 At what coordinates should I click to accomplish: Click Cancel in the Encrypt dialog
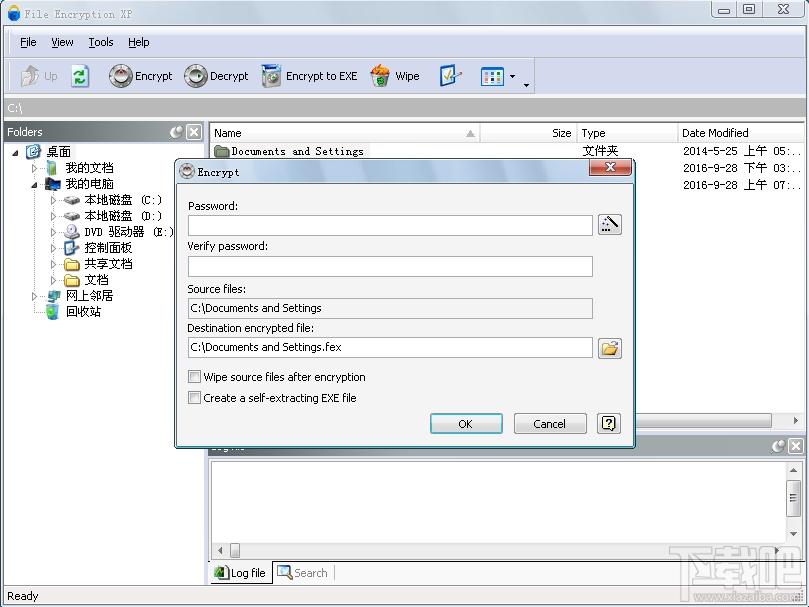click(x=550, y=424)
